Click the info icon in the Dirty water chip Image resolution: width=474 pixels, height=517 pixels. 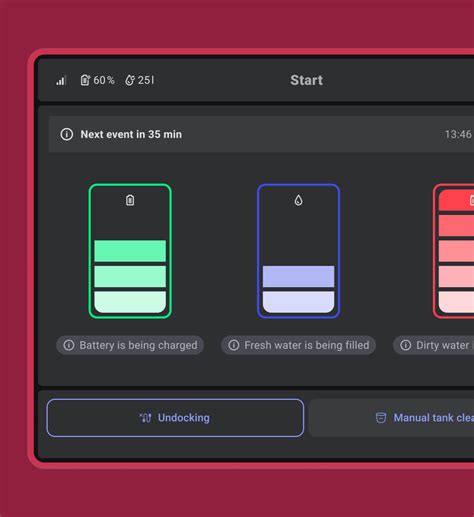point(406,345)
